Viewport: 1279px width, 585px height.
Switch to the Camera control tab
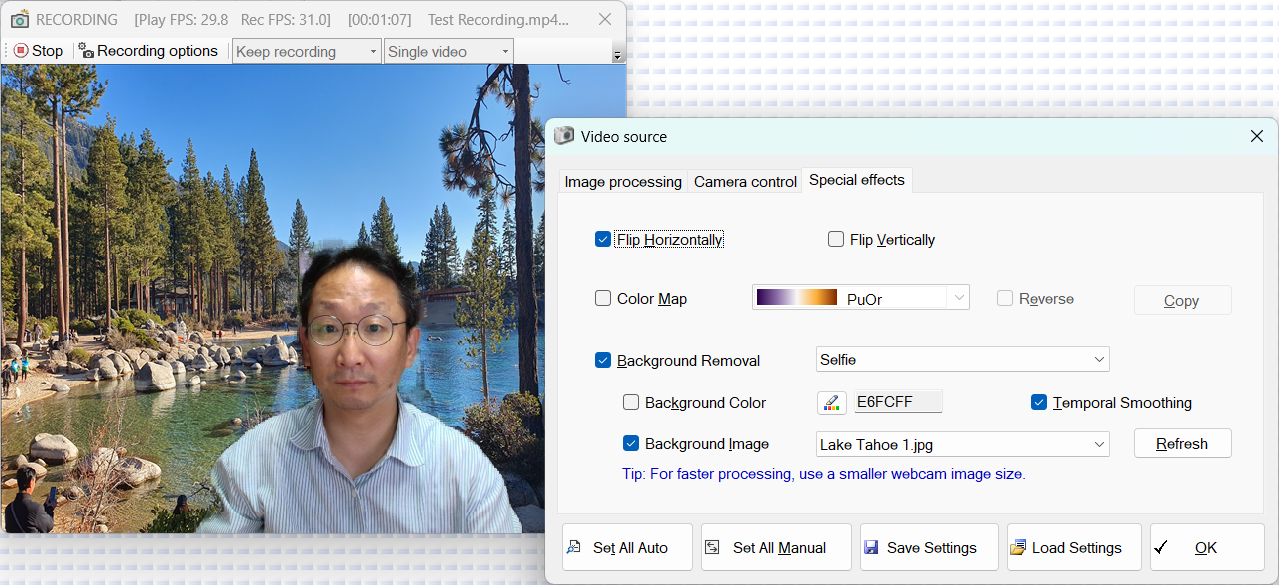(745, 182)
